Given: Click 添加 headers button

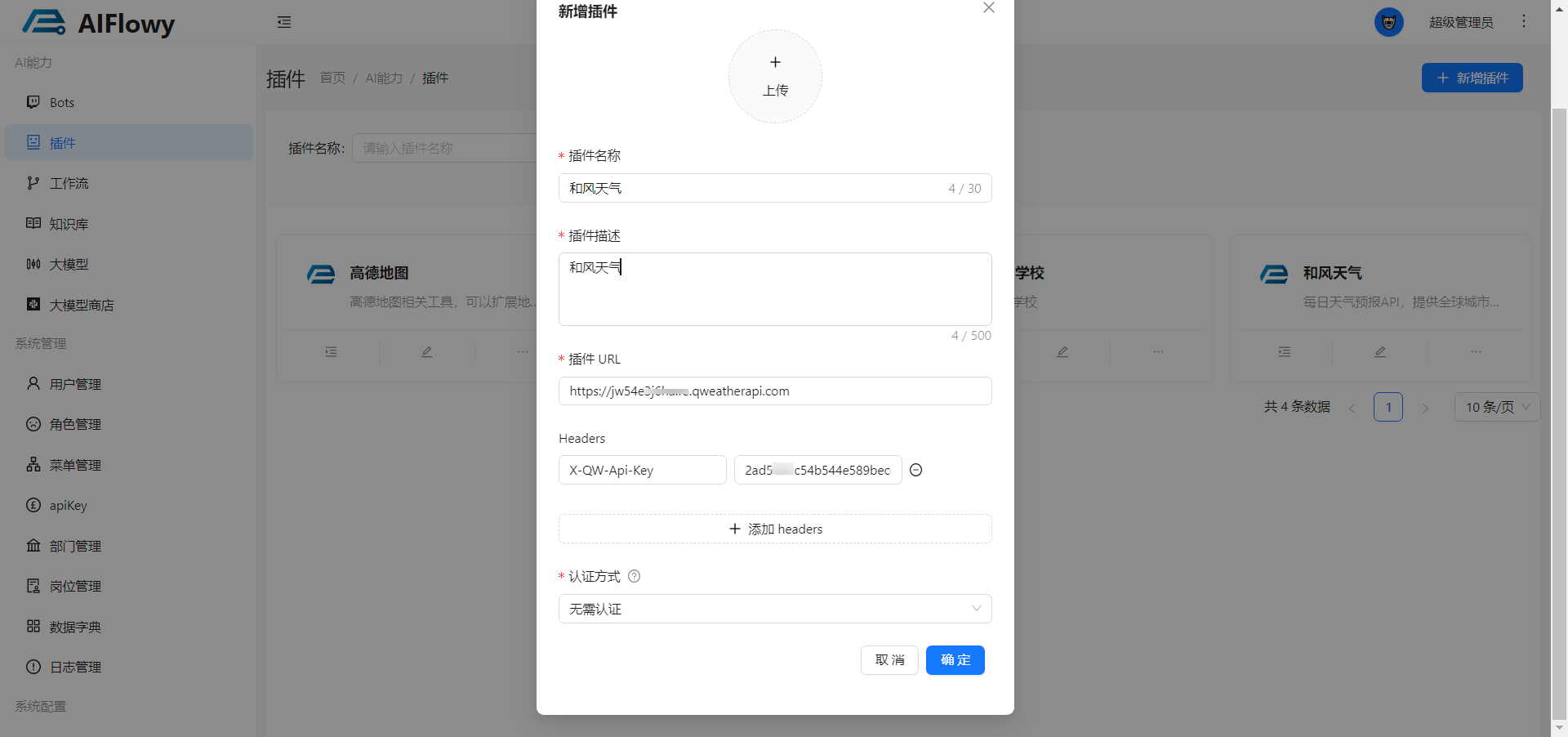Looking at the screenshot, I should [774, 529].
